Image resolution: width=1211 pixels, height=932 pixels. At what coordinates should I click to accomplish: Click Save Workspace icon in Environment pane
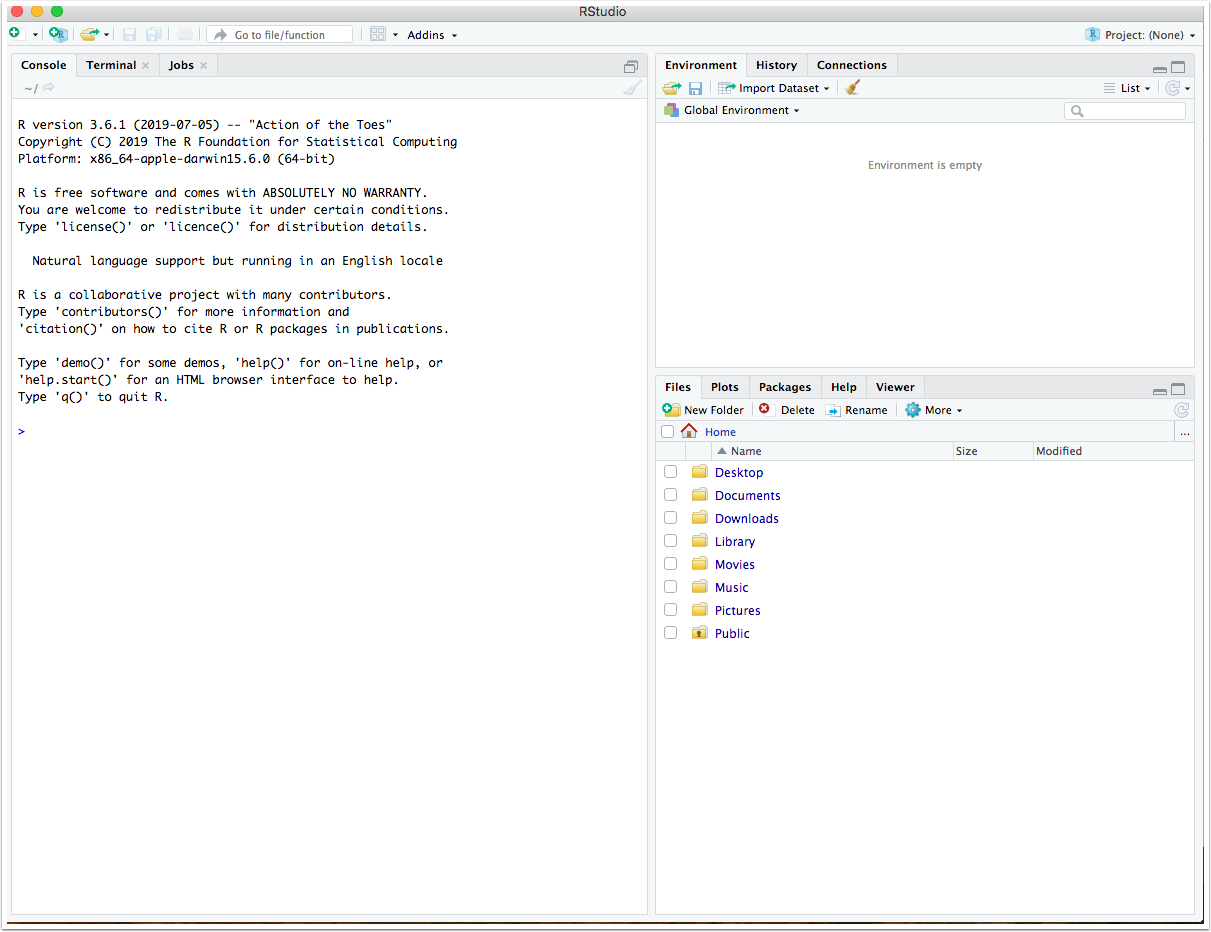(x=695, y=88)
